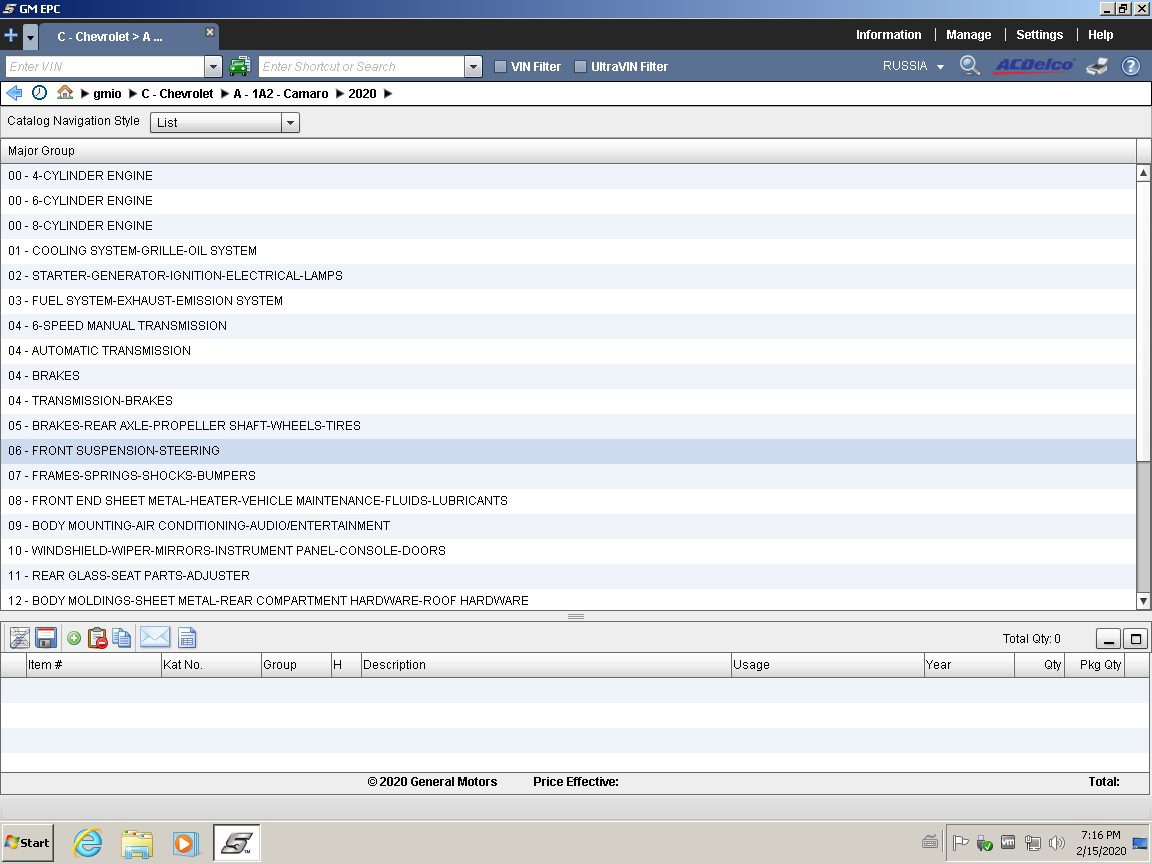Expand the arrow before A - 1A2 - Camaro
1152x864 pixels.
click(225, 93)
